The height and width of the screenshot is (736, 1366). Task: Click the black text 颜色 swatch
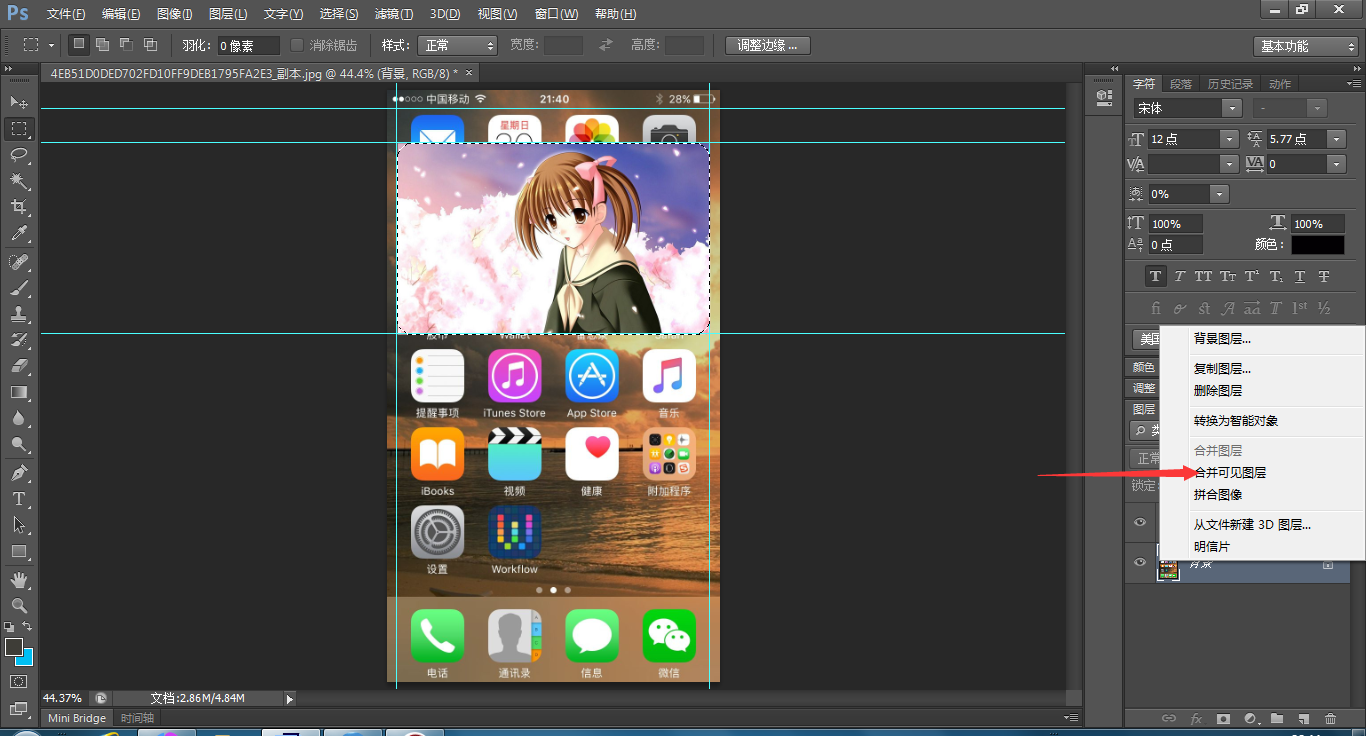tap(1317, 245)
